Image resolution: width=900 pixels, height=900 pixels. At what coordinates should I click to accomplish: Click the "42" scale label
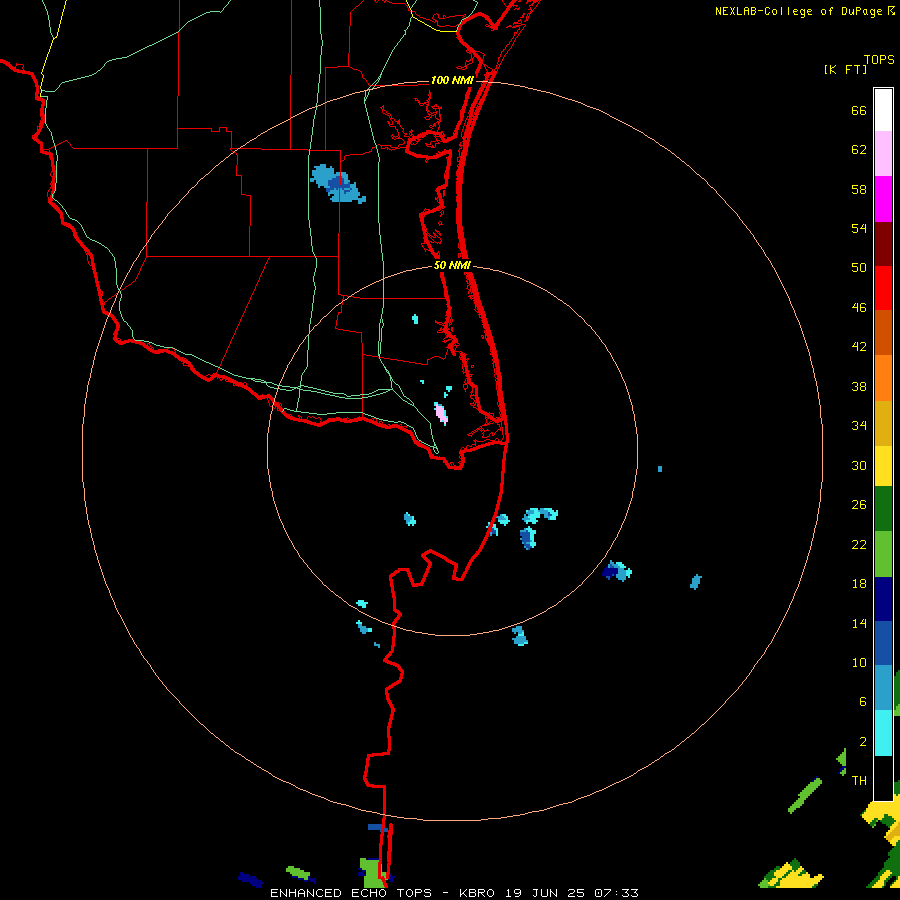[859, 346]
